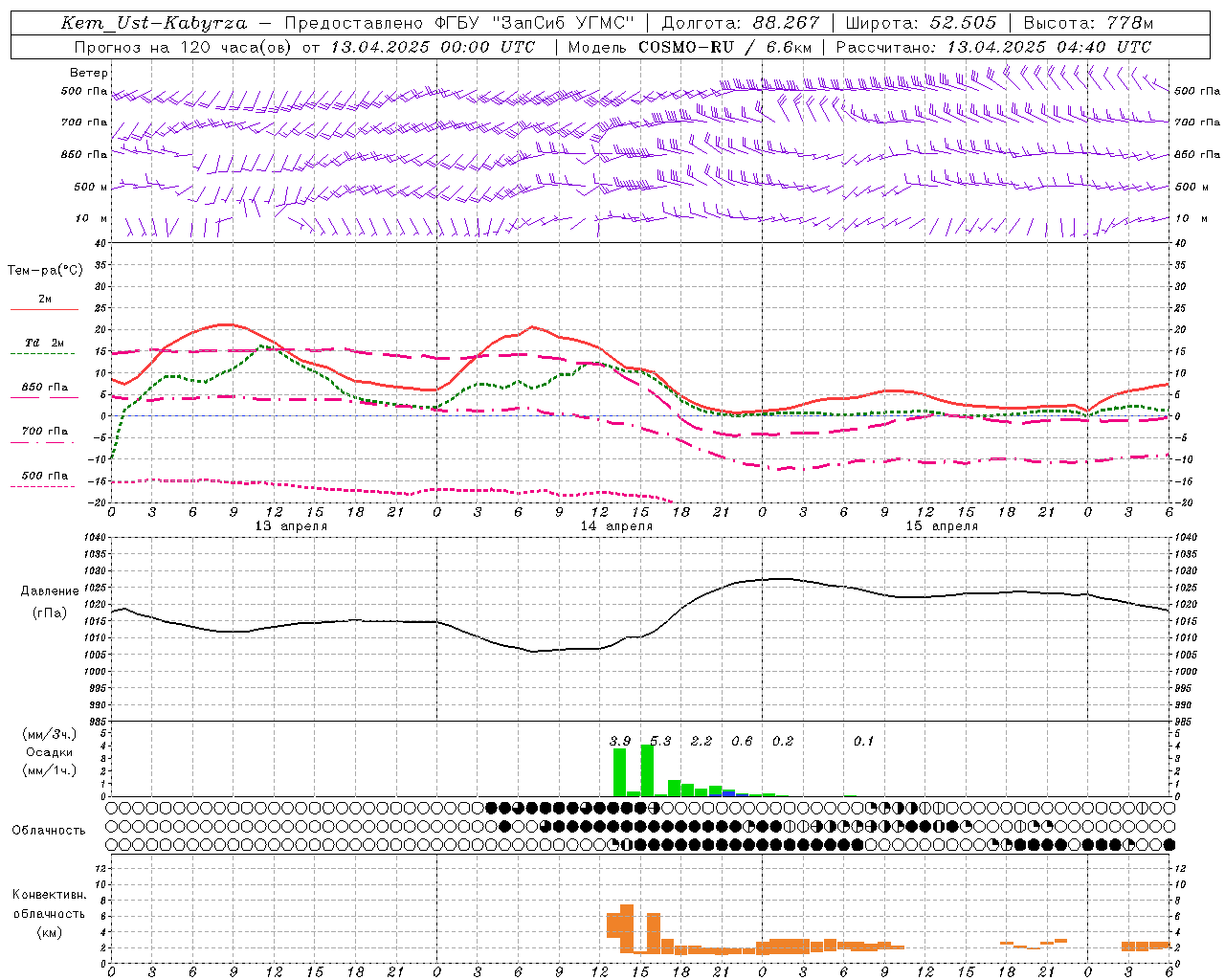Click the 5.3 precipitation amount

point(660,741)
